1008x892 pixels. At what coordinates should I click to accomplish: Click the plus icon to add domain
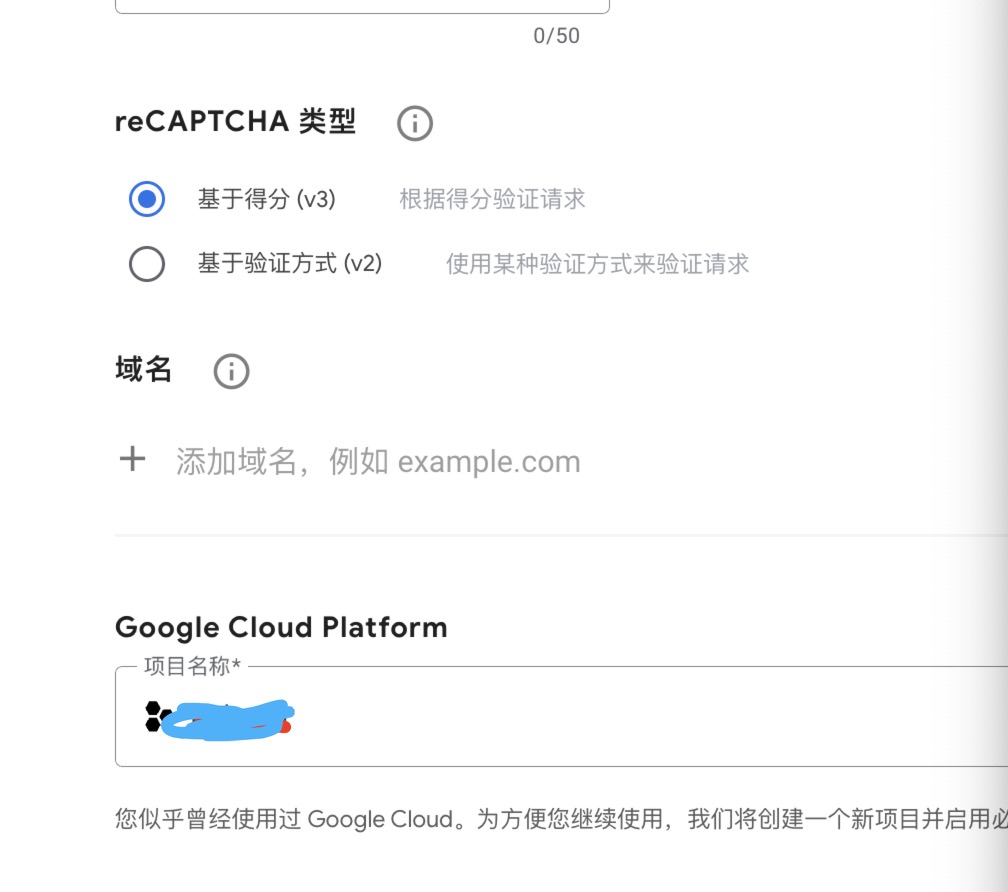click(132, 459)
